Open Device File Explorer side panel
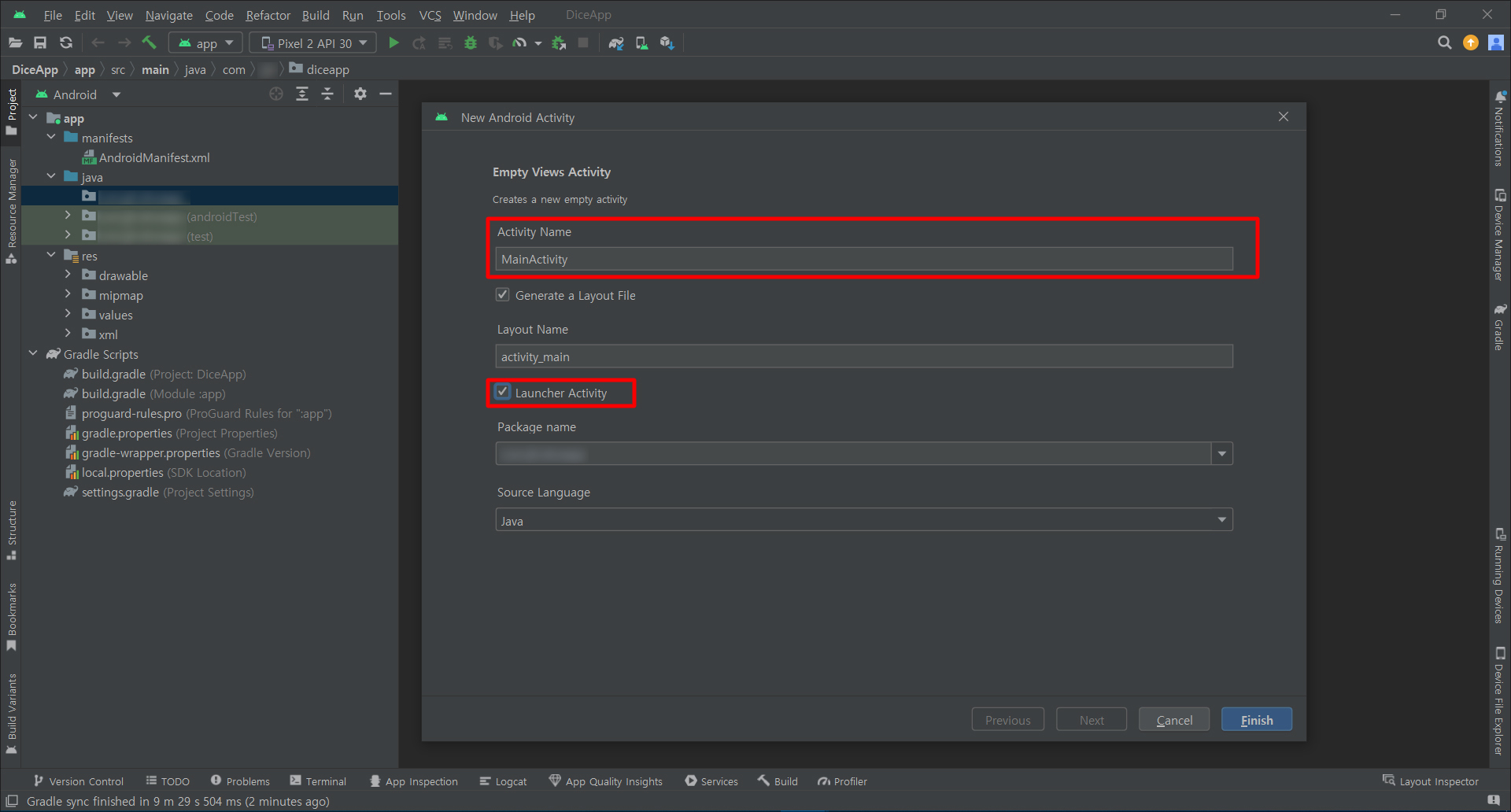Screen dimensions: 1511x812 (1500, 701)
